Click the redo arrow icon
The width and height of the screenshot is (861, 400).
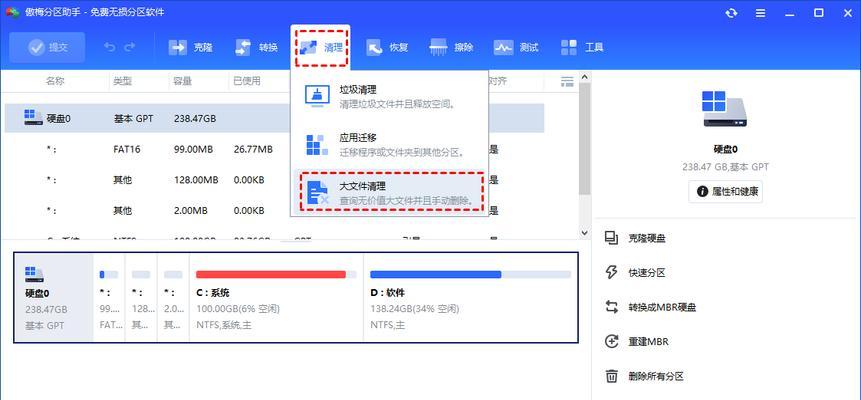(130, 47)
